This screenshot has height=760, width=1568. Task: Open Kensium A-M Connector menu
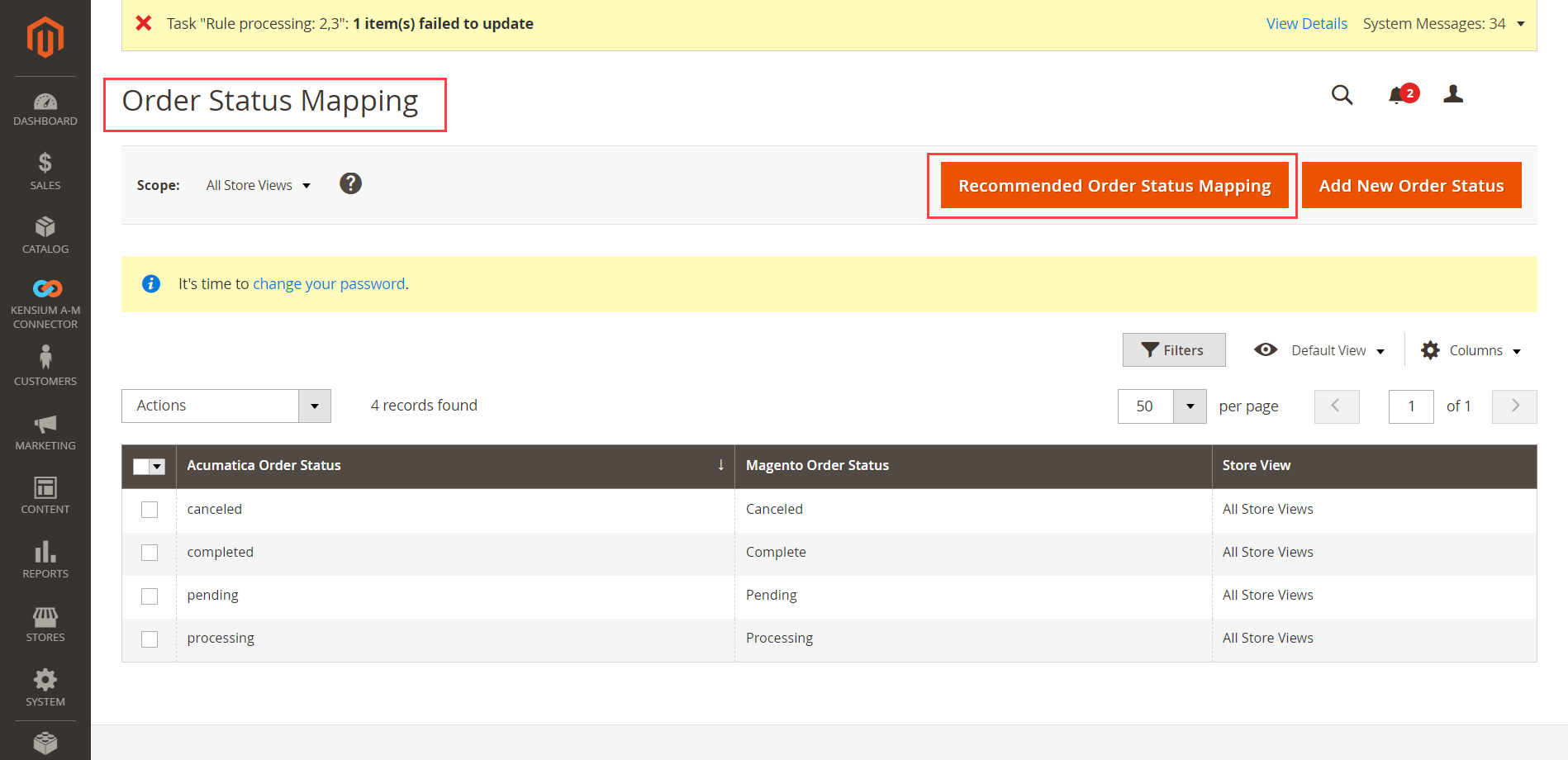click(x=45, y=304)
